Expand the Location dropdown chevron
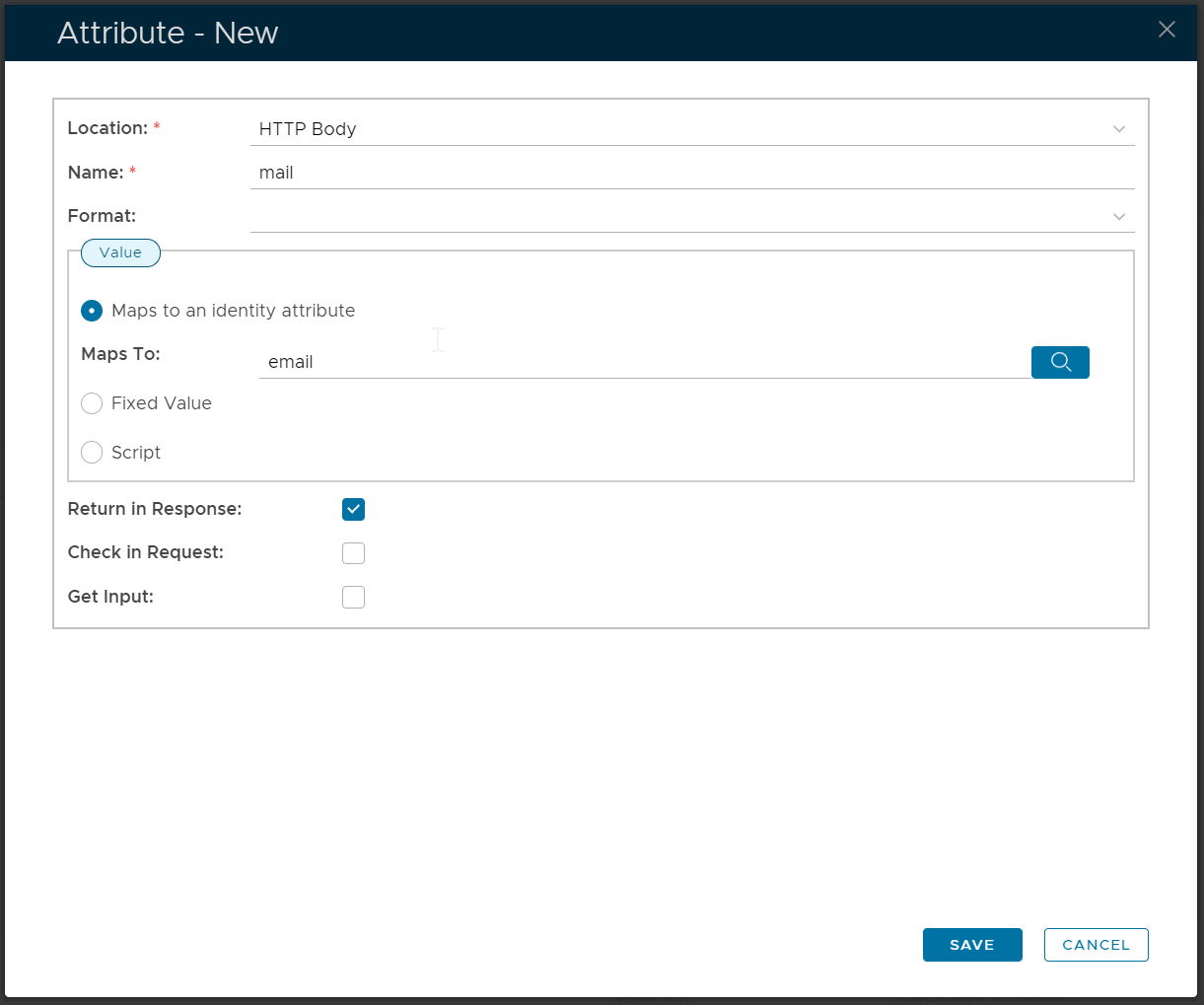 (x=1119, y=129)
